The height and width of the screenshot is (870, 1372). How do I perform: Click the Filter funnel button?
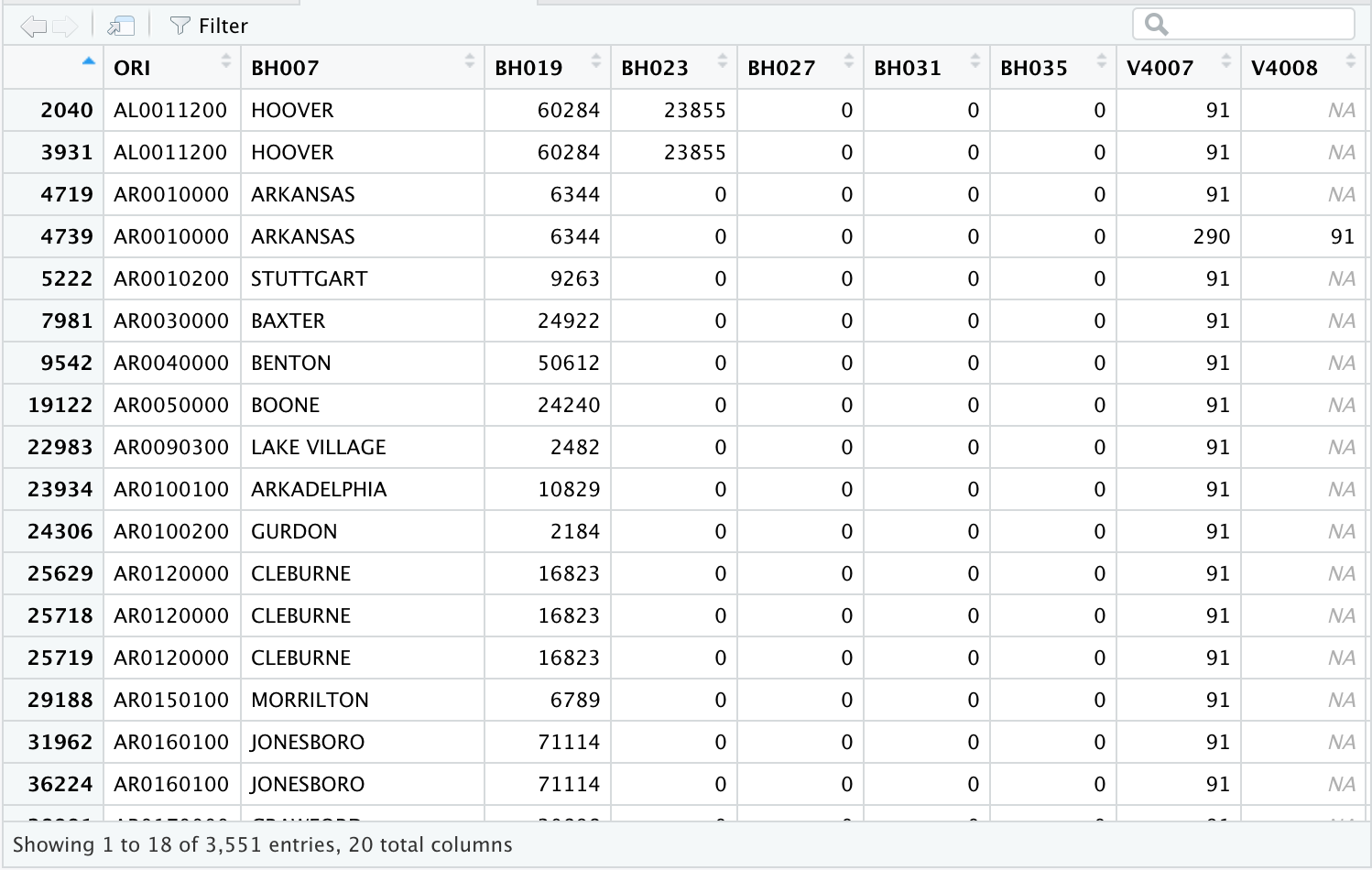(x=209, y=27)
